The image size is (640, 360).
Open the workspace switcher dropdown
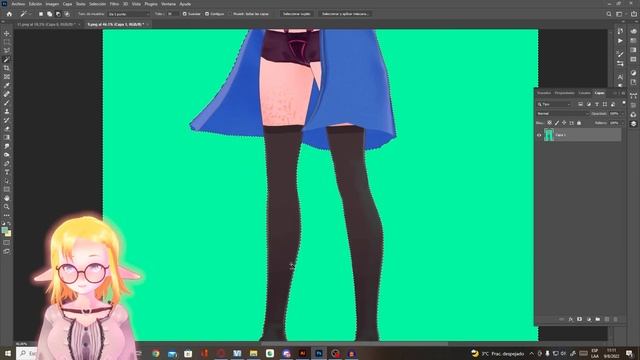620,14
